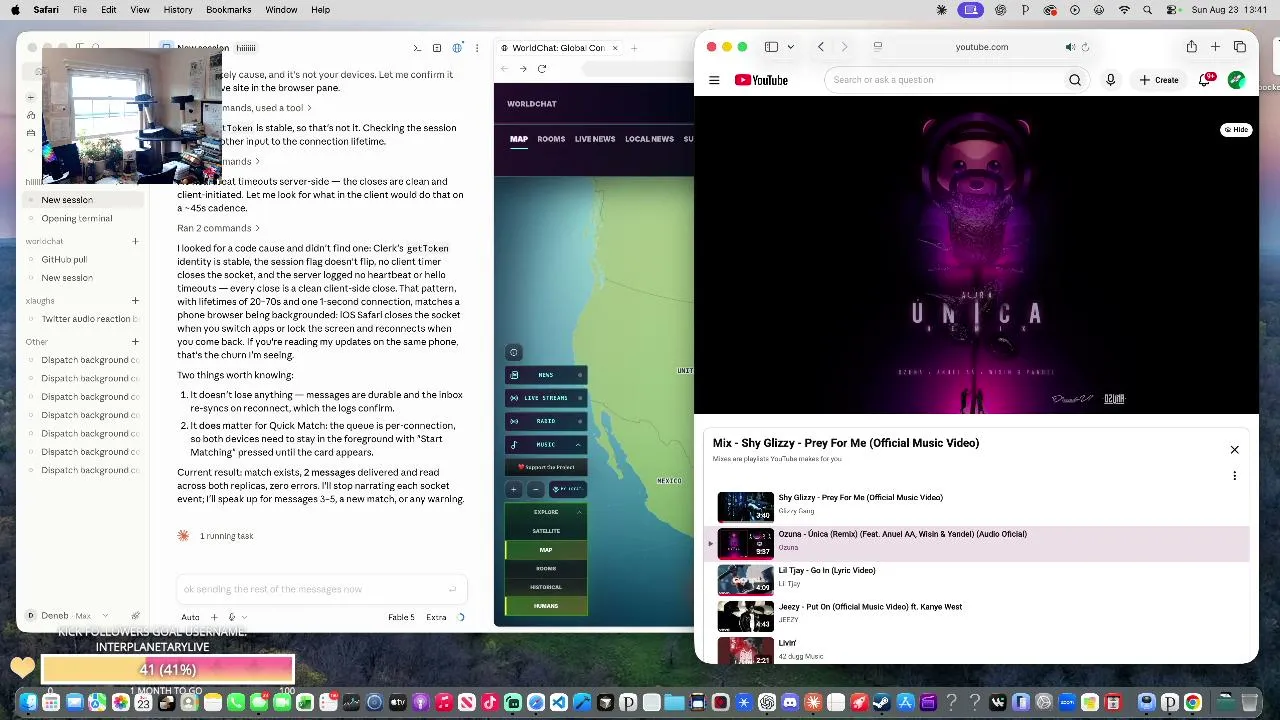Add new session in Other group
Image resolution: width=1280 pixels, height=720 pixels.
[x=135, y=341]
